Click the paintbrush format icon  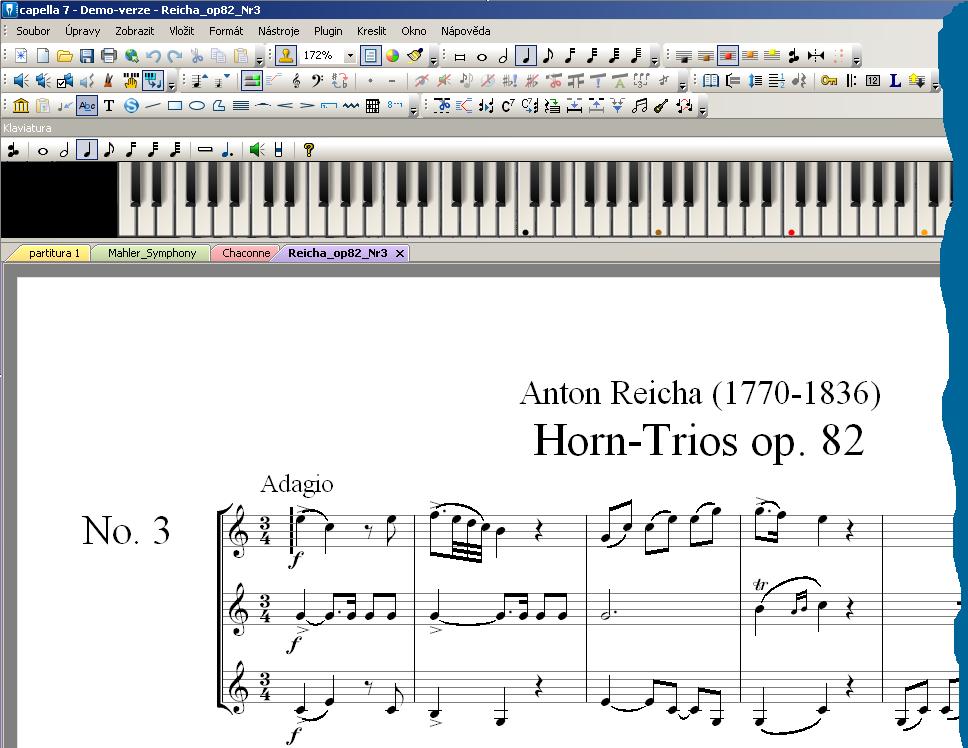coord(415,56)
